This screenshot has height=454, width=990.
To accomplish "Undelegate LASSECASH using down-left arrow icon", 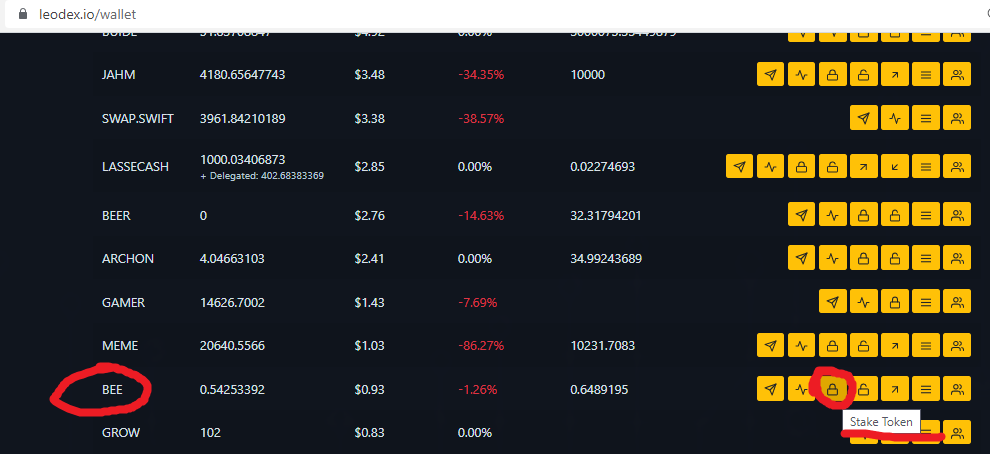I will pyautogui.click(x=894, y=167).
